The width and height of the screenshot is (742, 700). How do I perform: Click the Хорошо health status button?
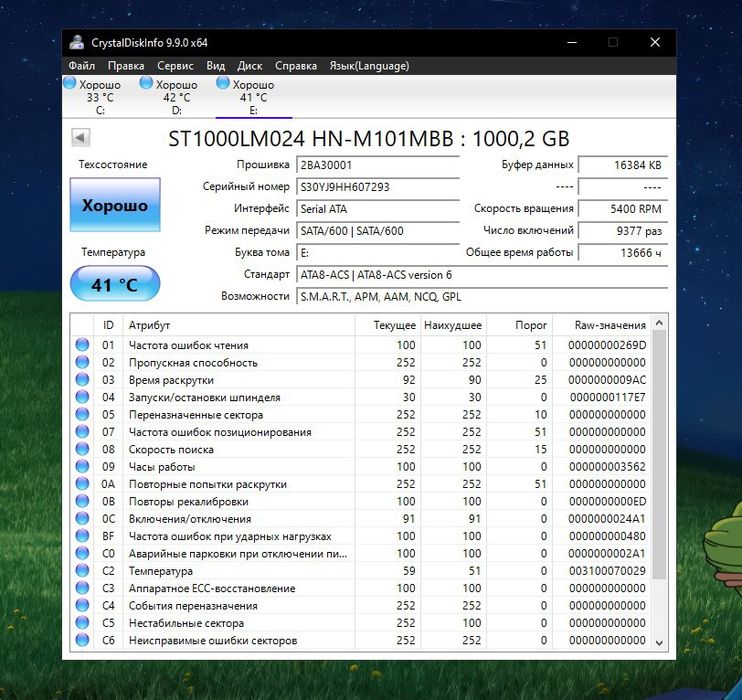pos(115,205)
